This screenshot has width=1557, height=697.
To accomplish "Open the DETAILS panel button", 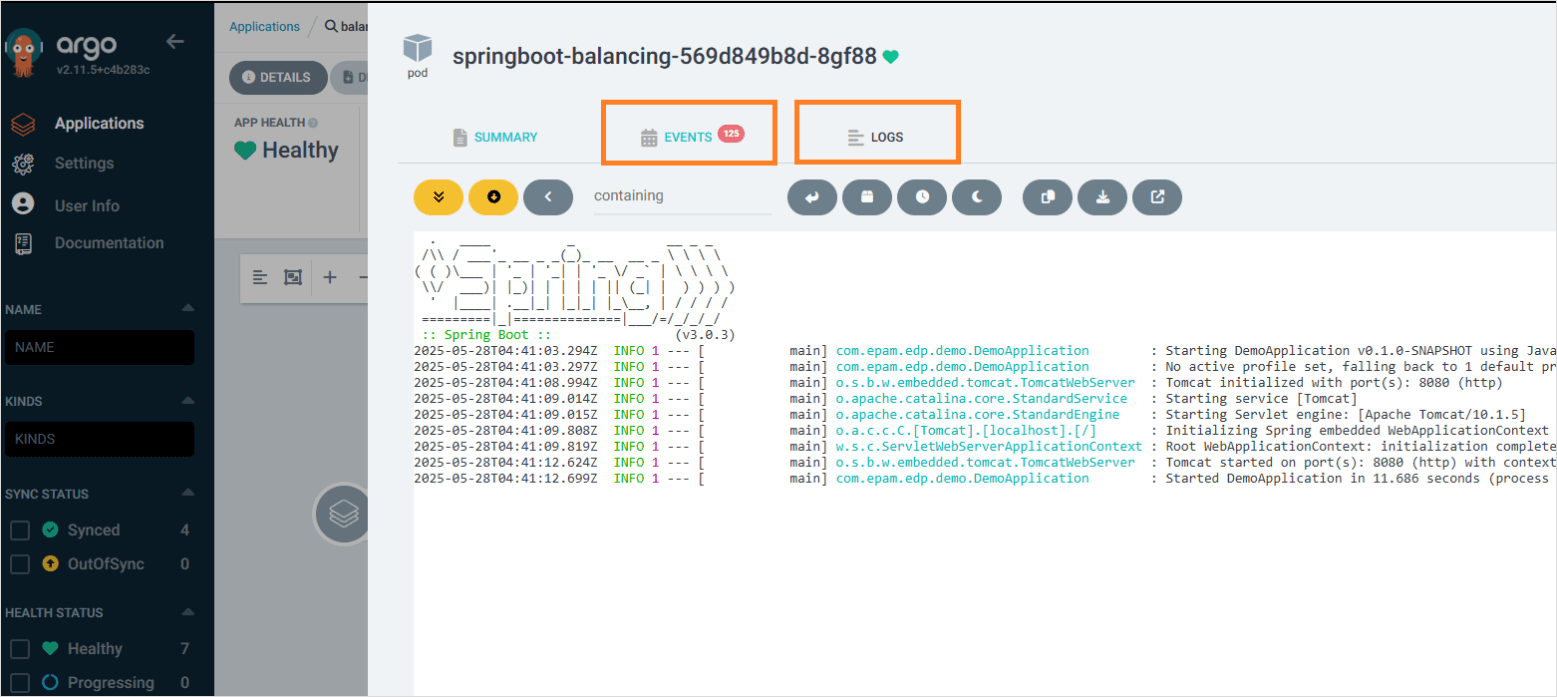I will (x=277, y=77).
